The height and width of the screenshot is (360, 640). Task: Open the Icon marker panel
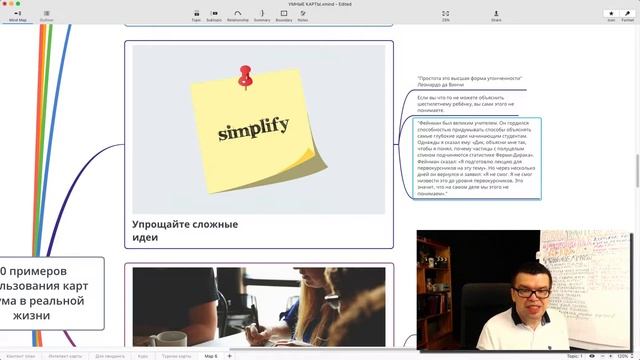click(611, 16)
